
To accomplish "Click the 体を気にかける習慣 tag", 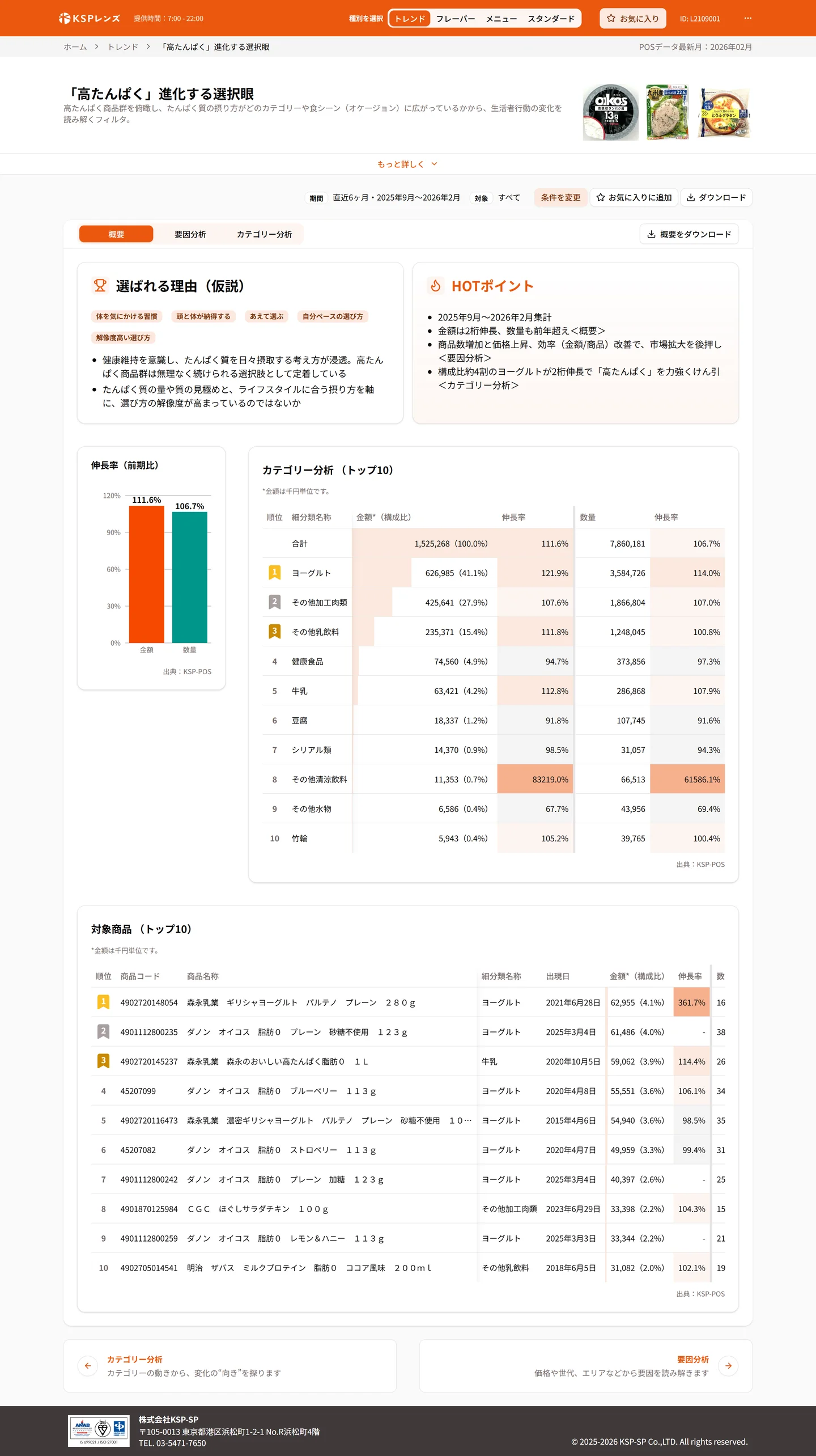I will pos(126,316).
